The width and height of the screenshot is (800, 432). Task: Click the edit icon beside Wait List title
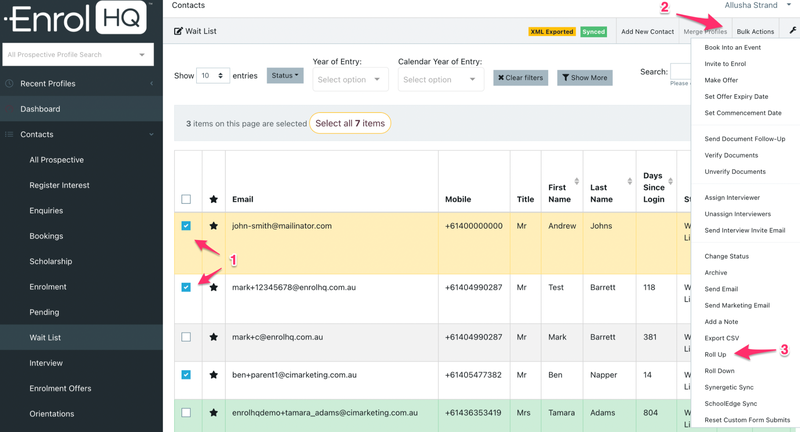pyautogui.click(x=179, y=31)
